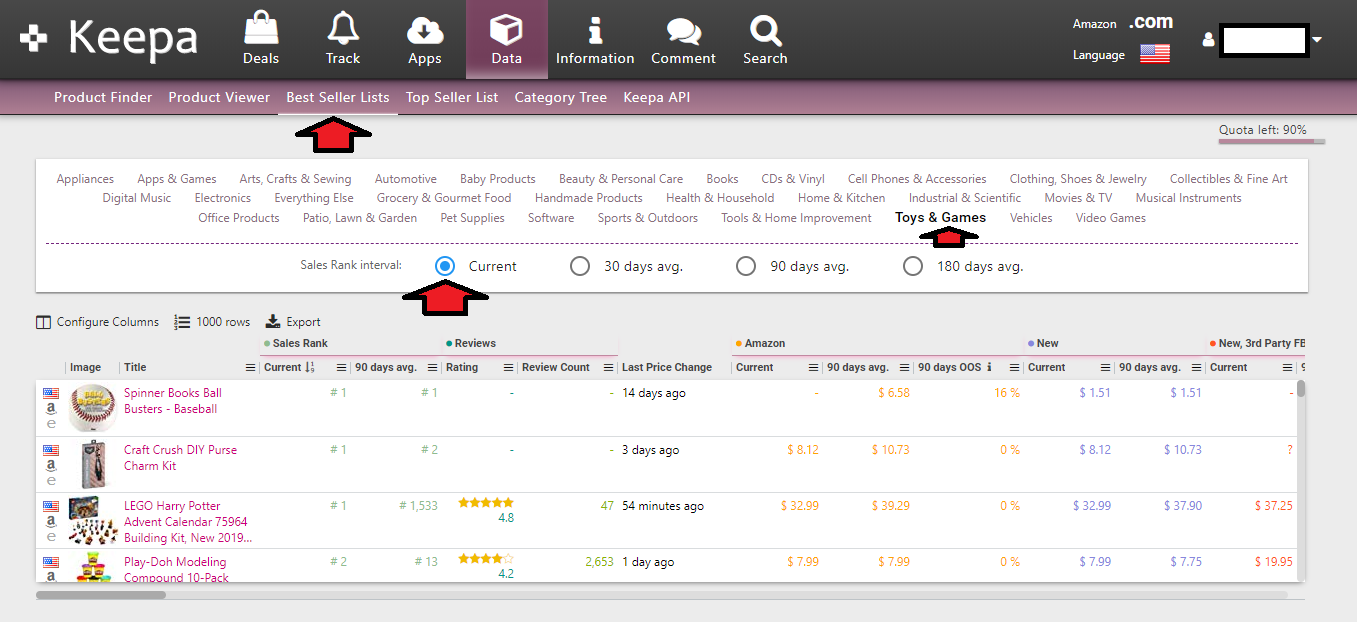This screenshot has height=622, width=1357.
Task: Open the Amazon Current column menu
Action: click(813, 367)
